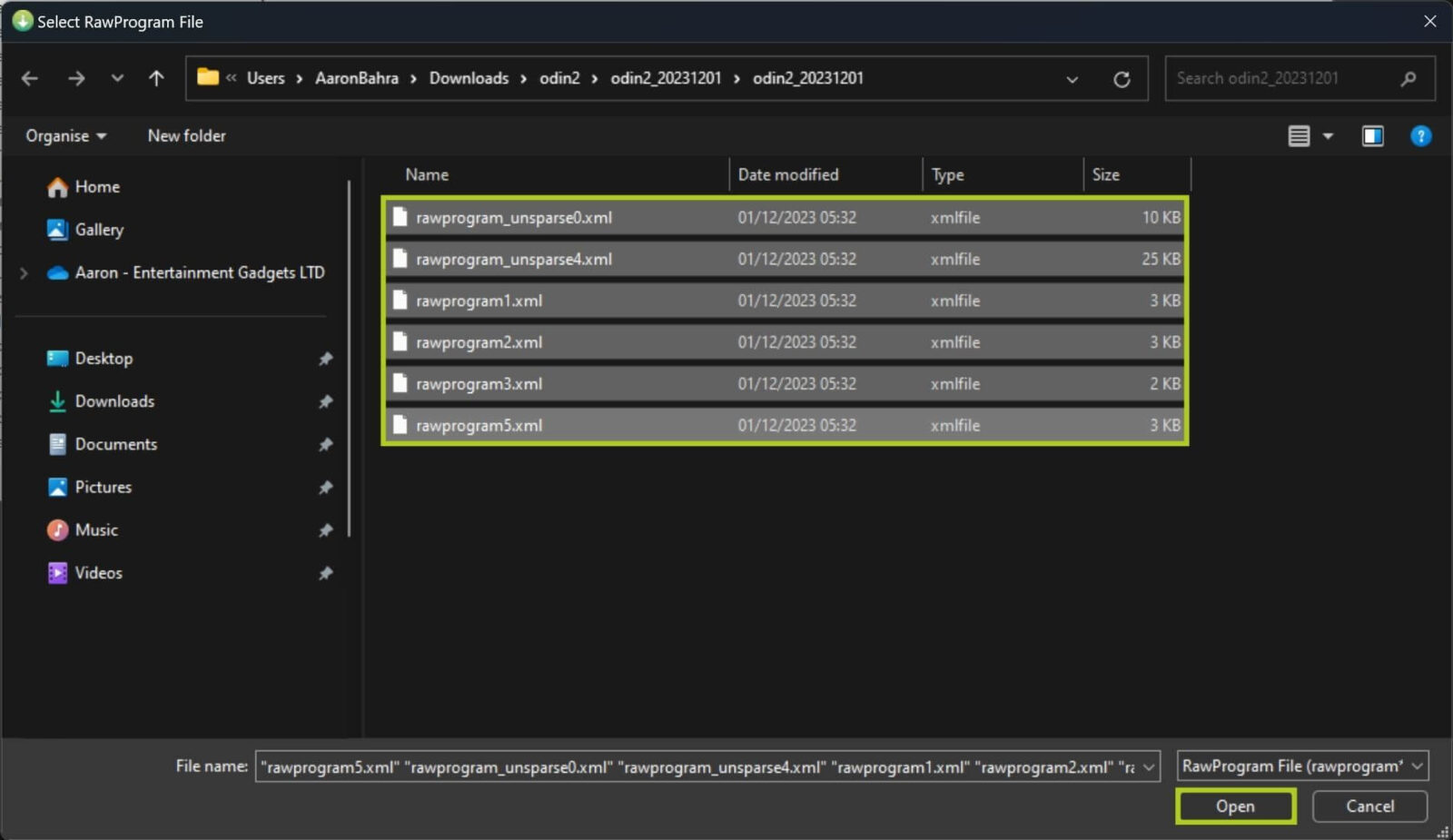Expand the address bar history dropdown
Screen dimensions: 1453x840
click(x=1072, y=79)
